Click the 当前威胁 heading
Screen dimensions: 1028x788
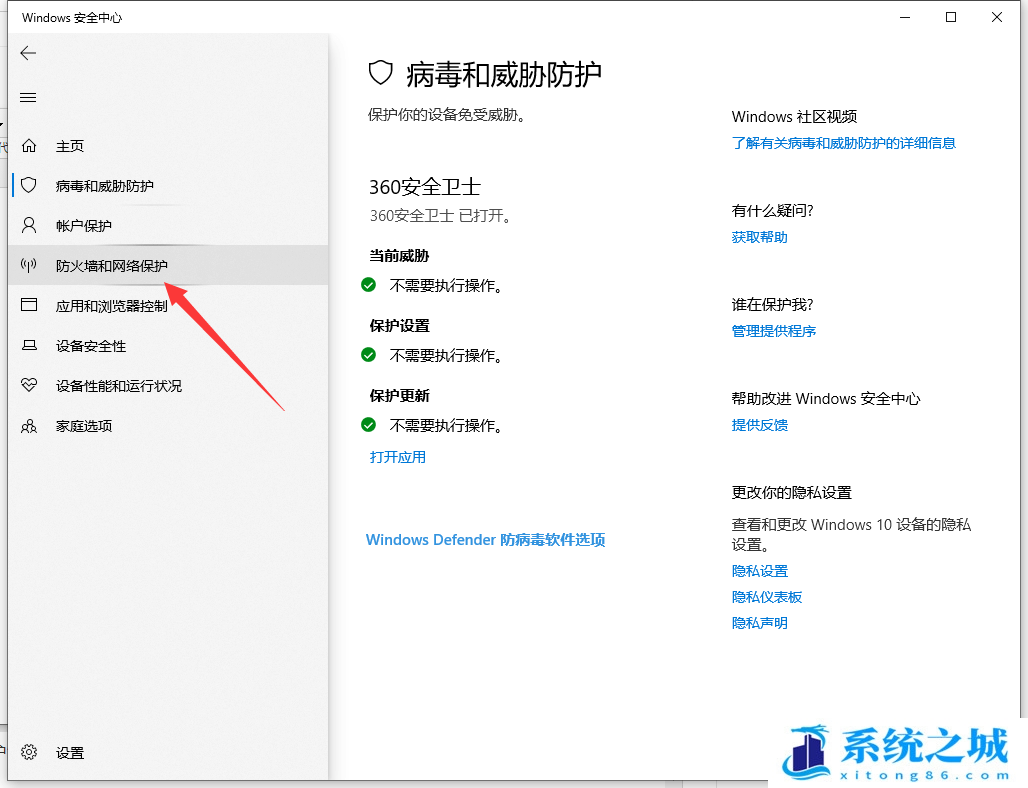click(399, 256)
